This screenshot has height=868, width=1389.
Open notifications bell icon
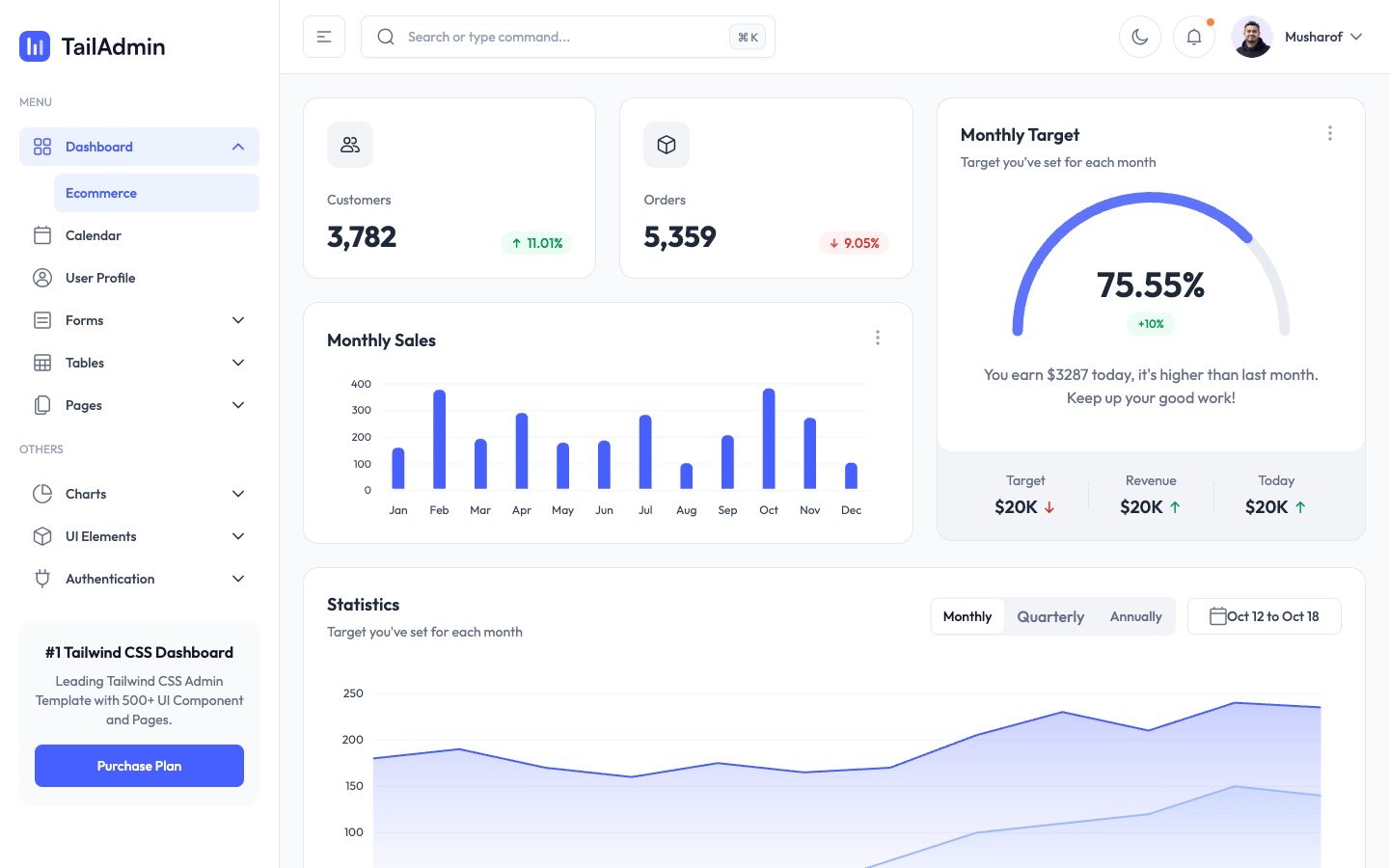point(1194,37)
